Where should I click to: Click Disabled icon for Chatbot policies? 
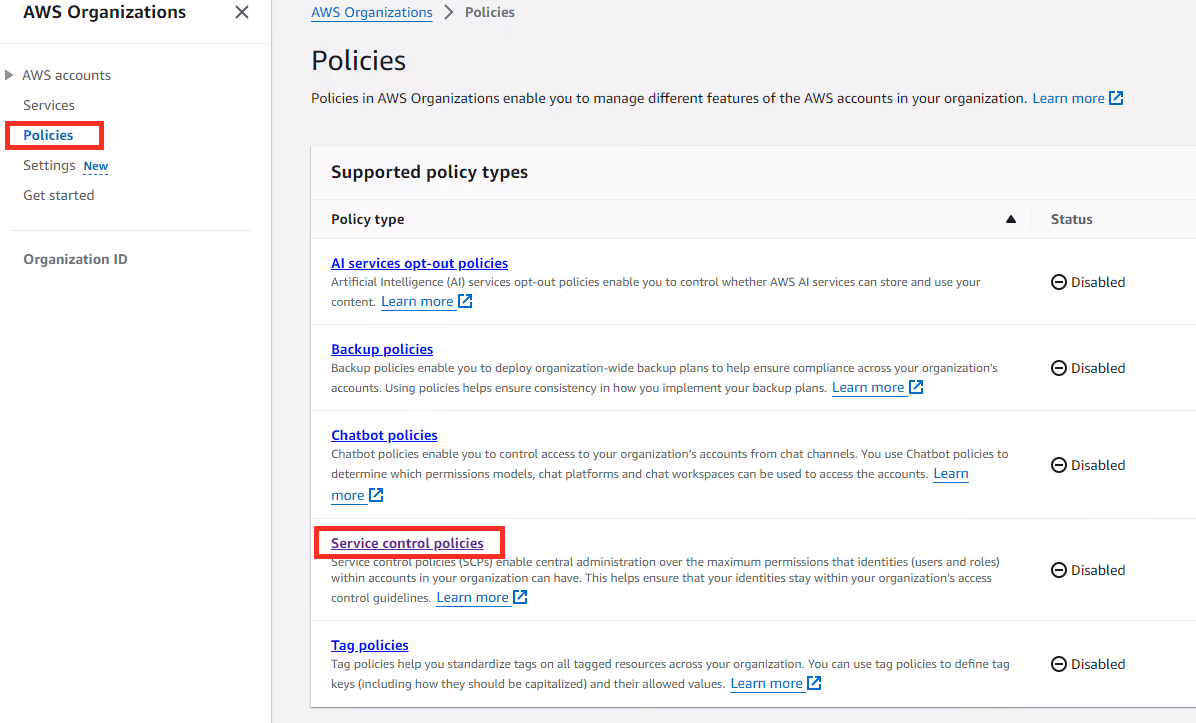pyautogui.click(x=1059, y=465)
